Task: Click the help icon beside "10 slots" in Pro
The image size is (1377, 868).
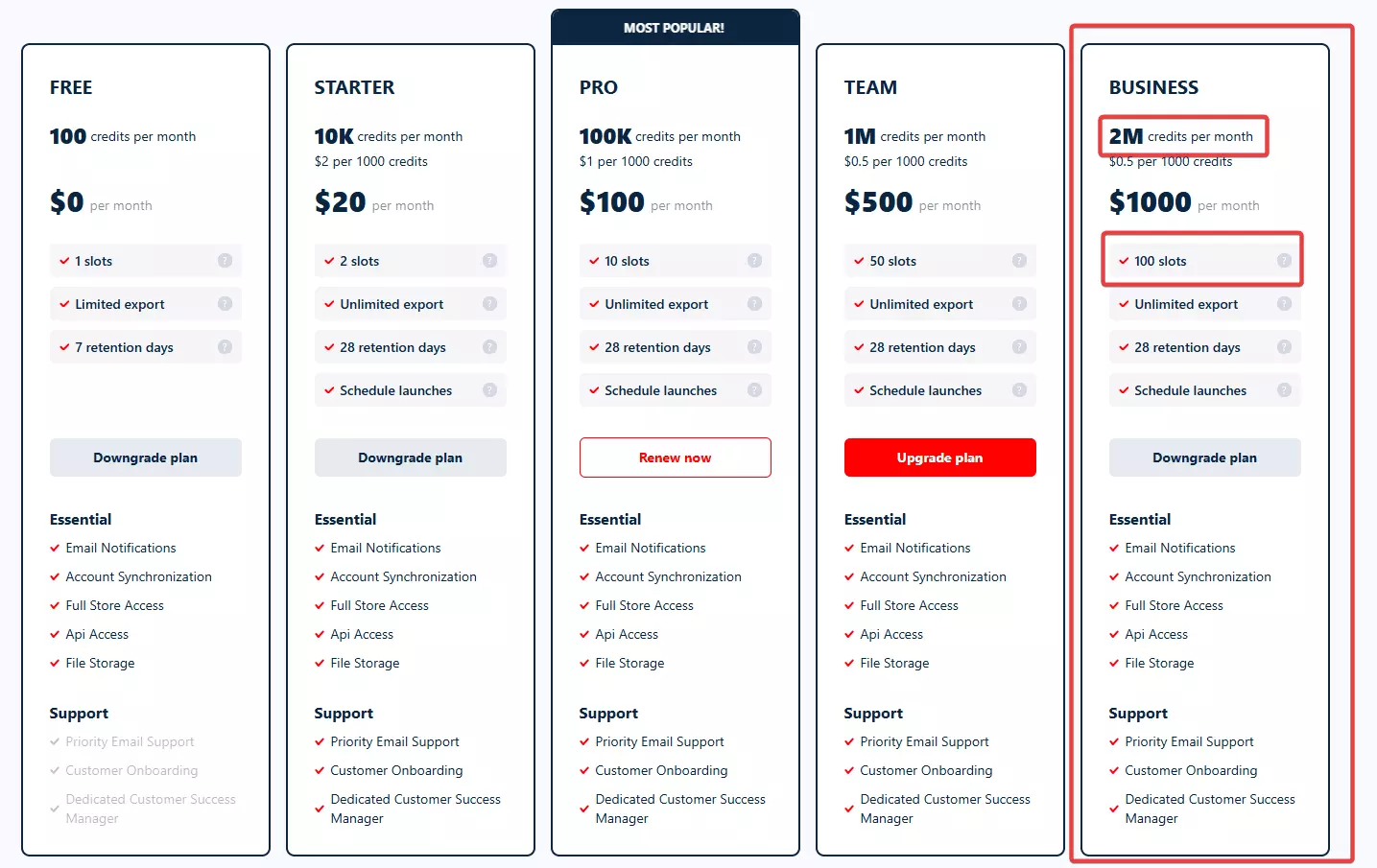Action: (754, 260)
